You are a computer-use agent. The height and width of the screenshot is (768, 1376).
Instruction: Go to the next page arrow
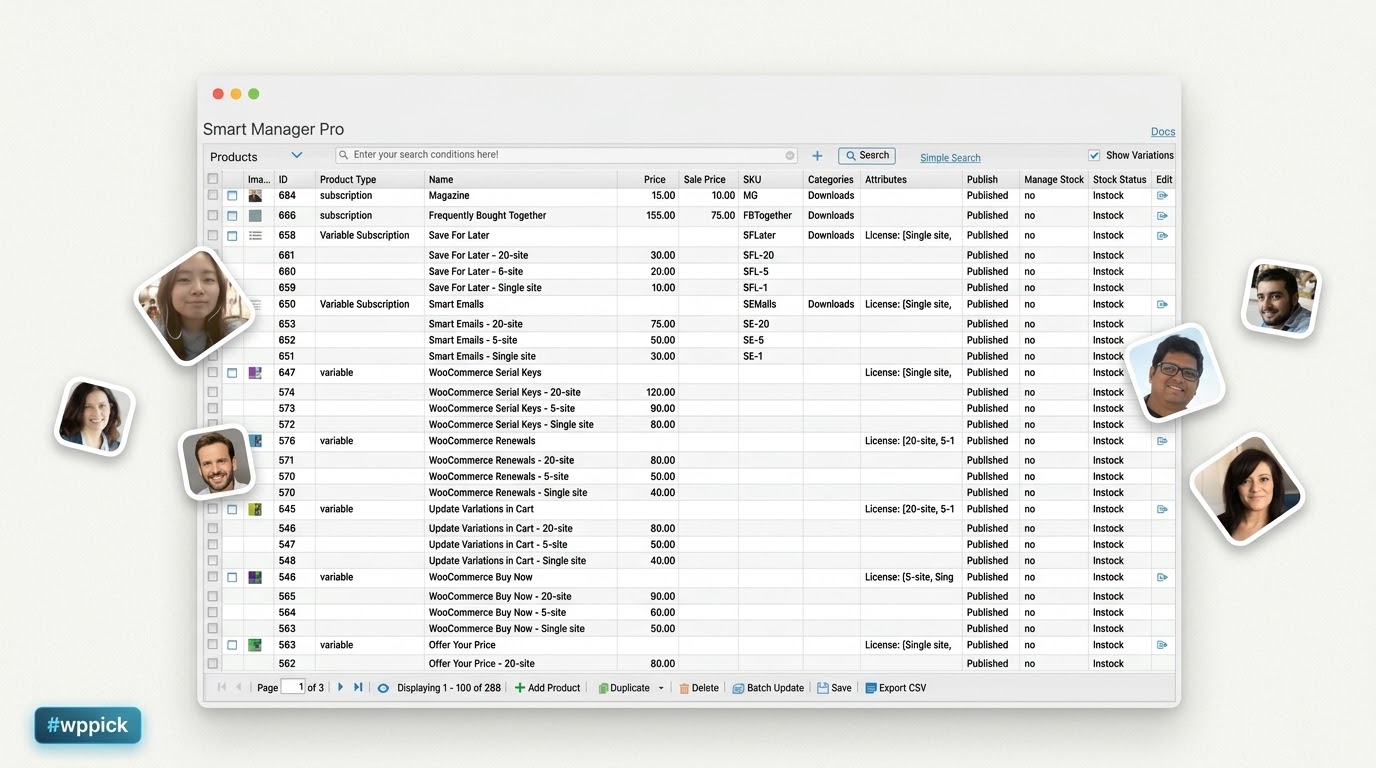340,687
